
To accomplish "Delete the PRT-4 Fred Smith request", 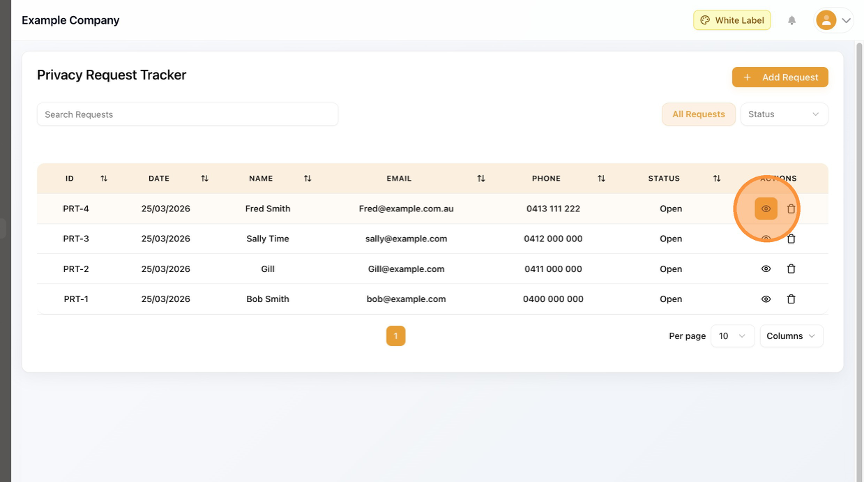I will (791, 209).
